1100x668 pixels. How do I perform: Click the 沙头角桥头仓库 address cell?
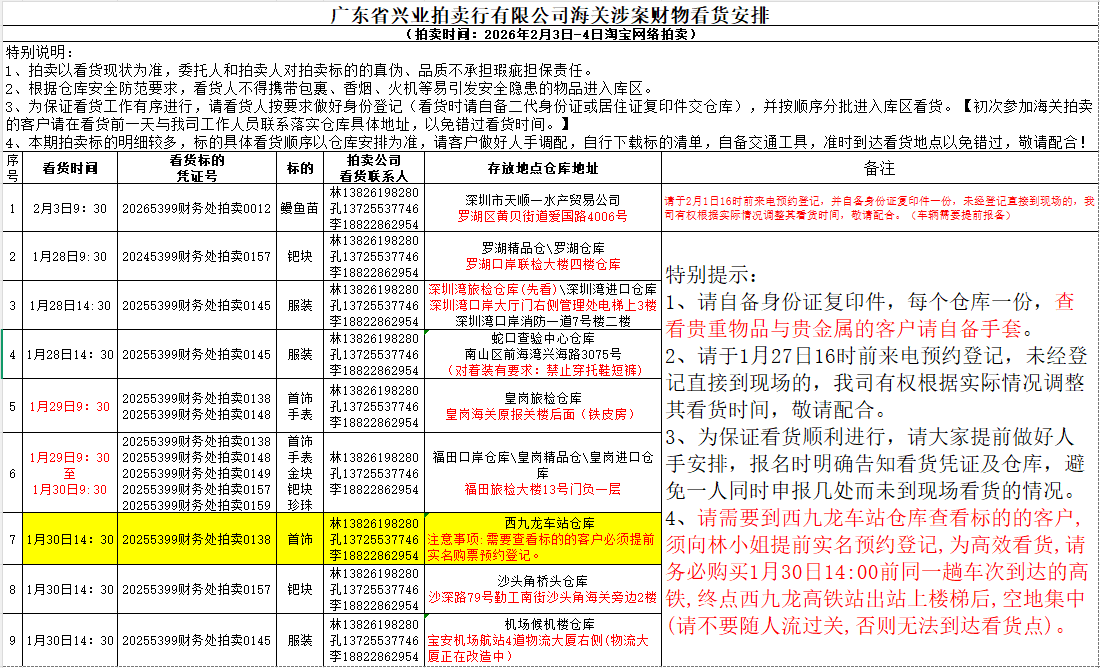(x=543, y=589)
